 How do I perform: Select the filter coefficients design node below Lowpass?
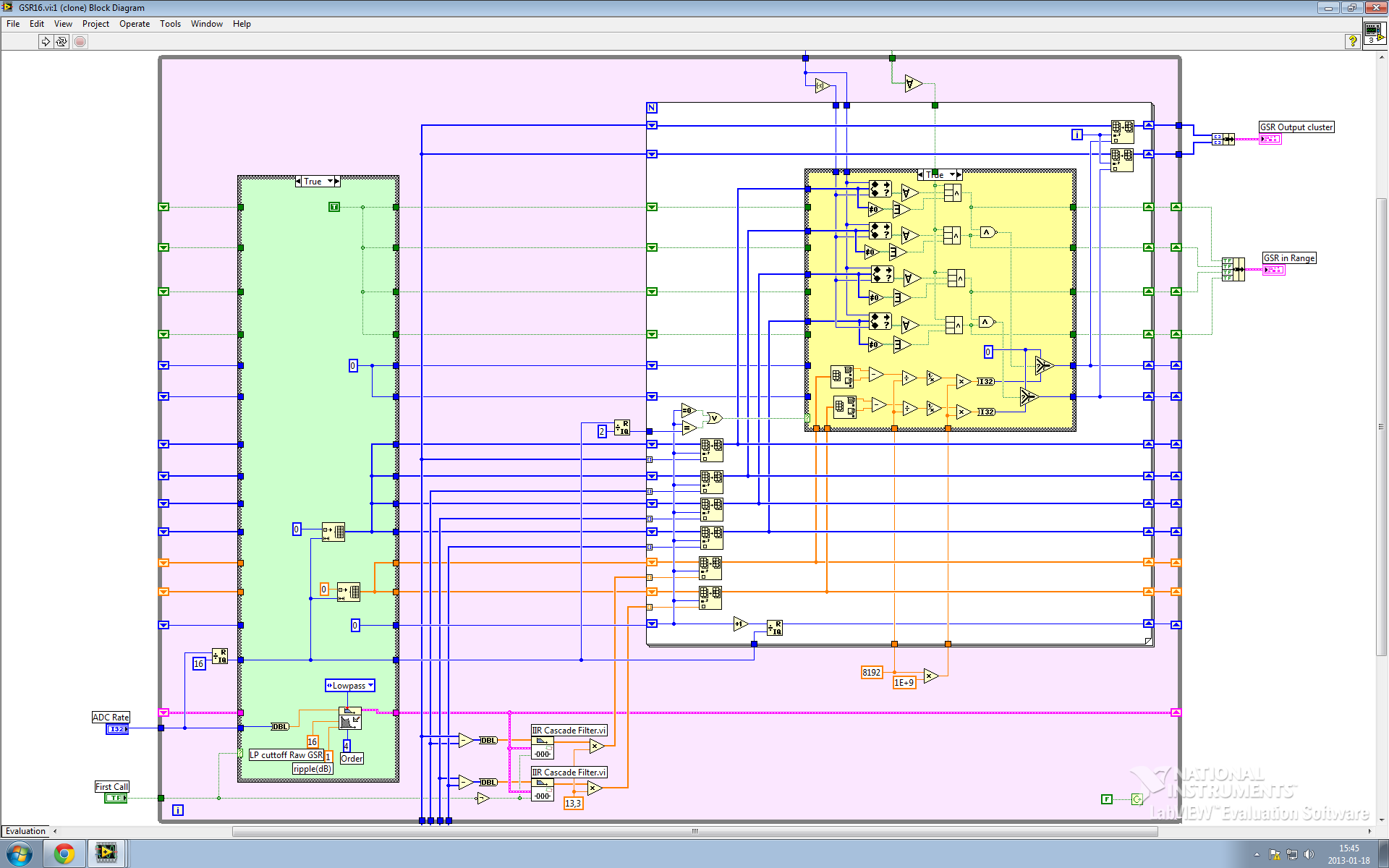[350, 718]
